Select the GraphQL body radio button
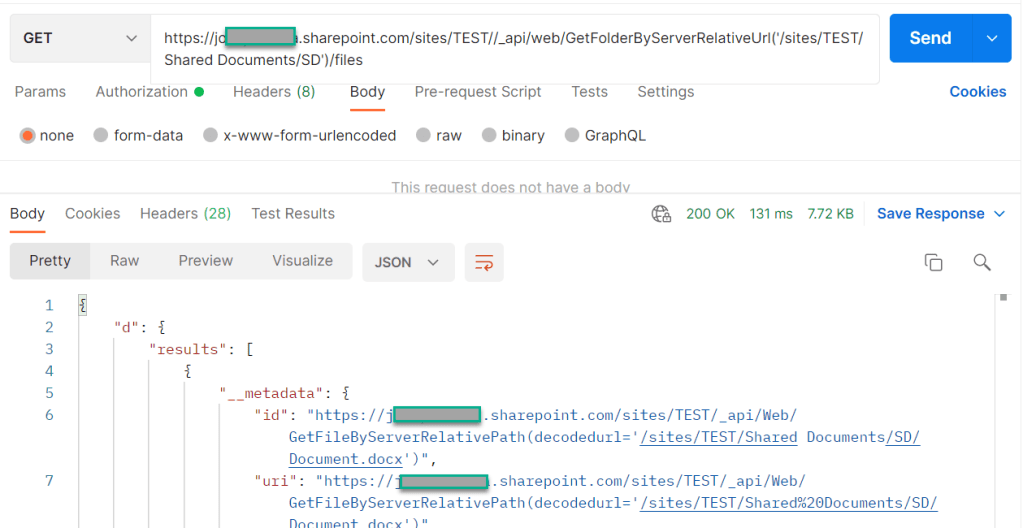This screenshot has height=528, width=1023. point(572,136)
